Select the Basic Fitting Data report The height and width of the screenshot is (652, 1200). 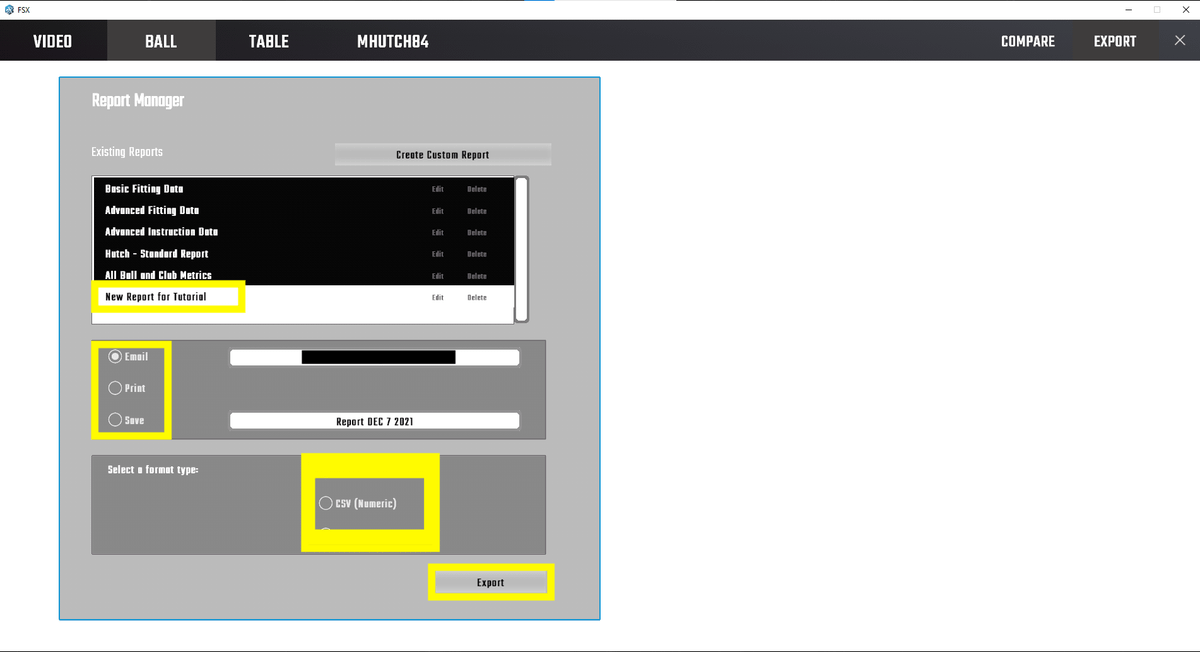tap(144, 189)
